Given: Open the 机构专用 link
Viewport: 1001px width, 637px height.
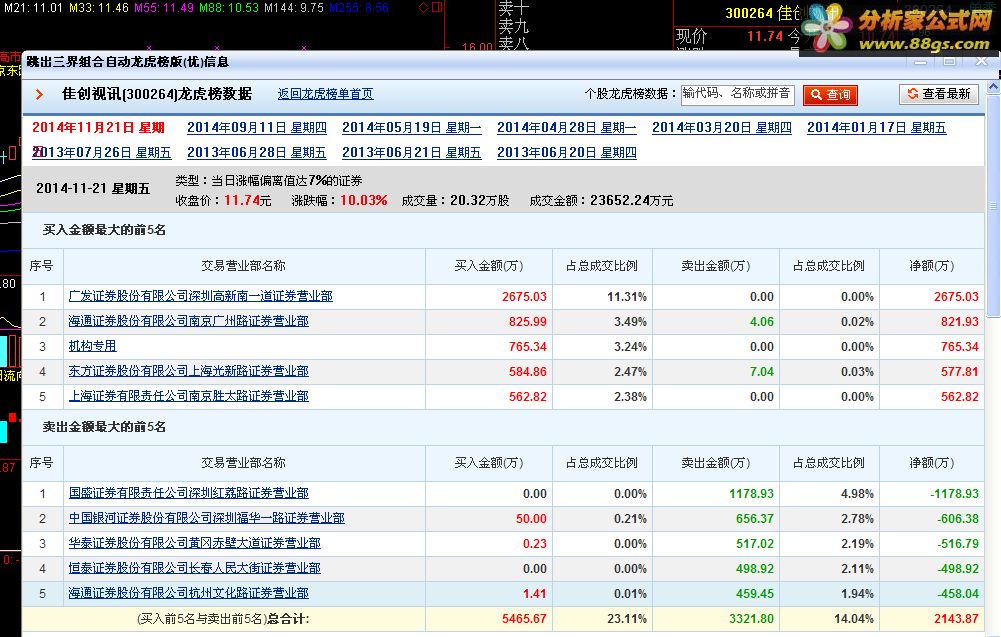Looking at the screenshot, I should (x=93, y=346).
